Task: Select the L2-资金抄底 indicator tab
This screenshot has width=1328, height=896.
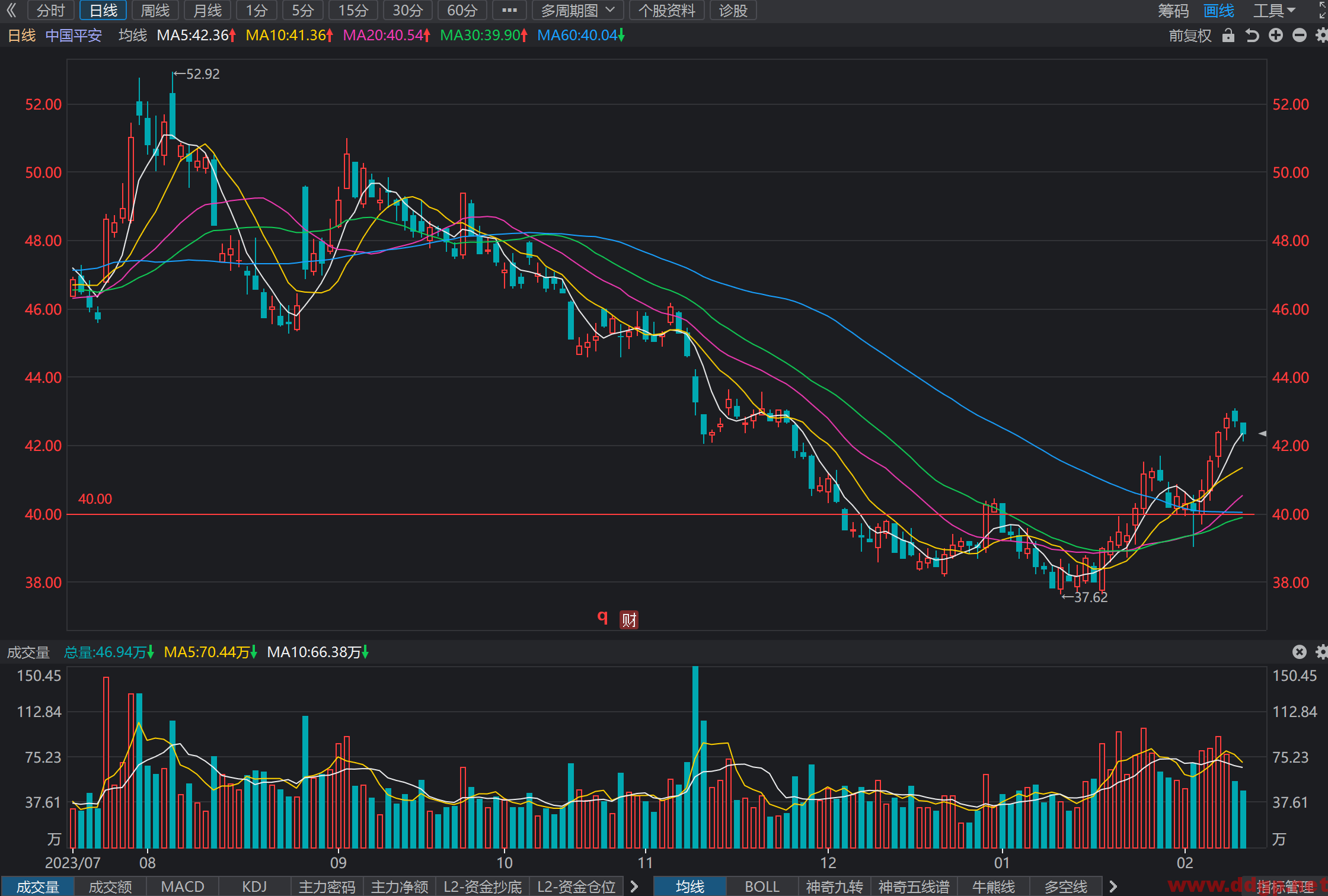Action: 483,887
